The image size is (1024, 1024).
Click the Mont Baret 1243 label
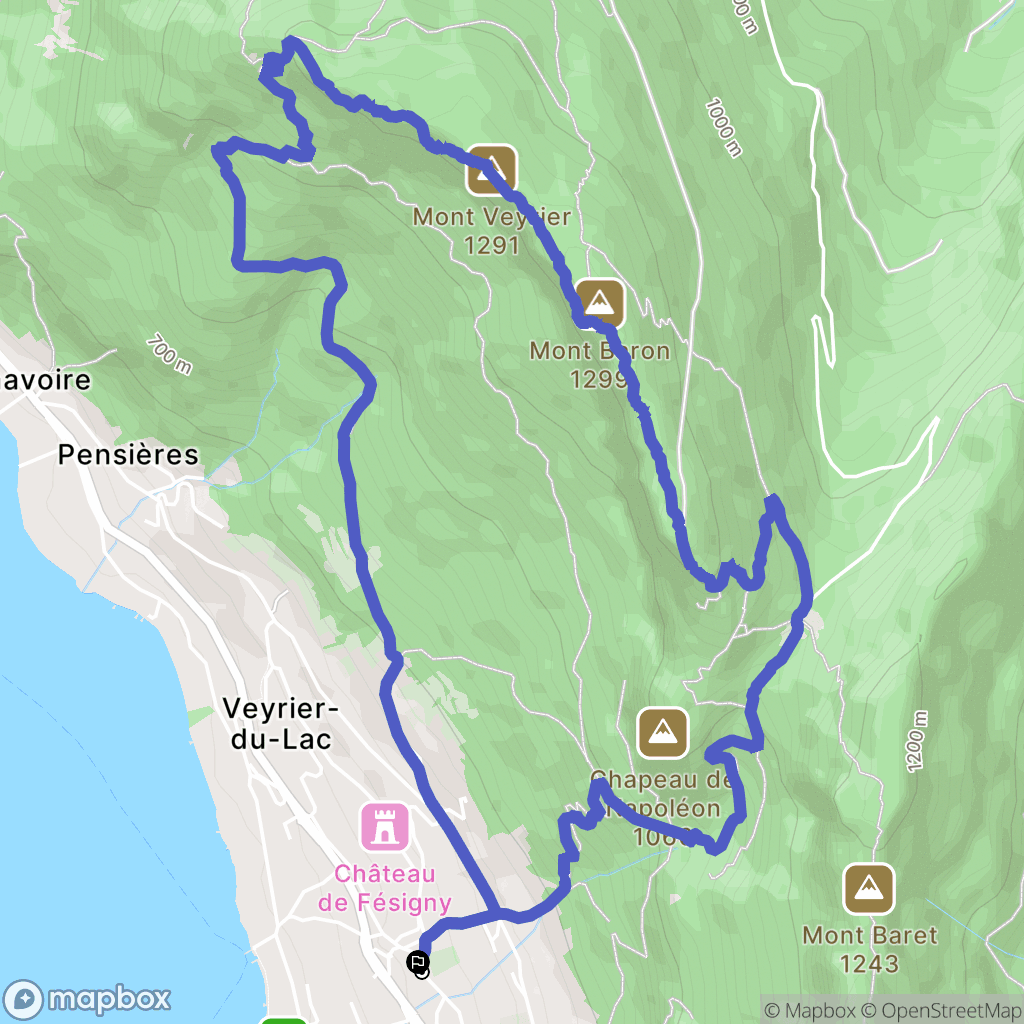click(x=870, y=949)
